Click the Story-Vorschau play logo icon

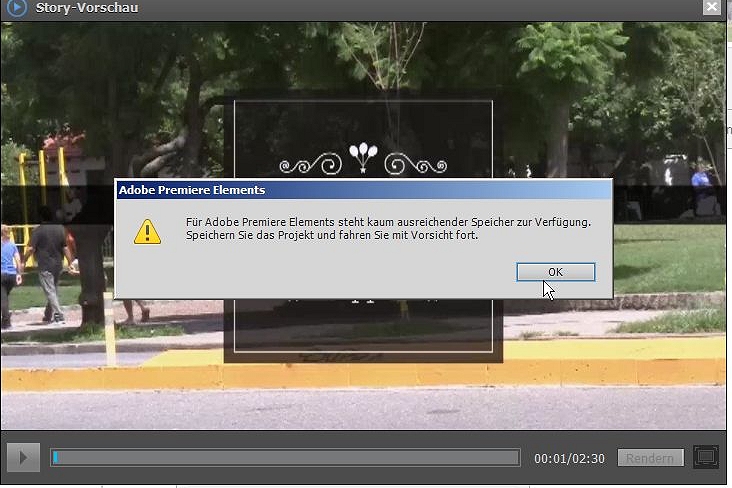pos(17,7)
